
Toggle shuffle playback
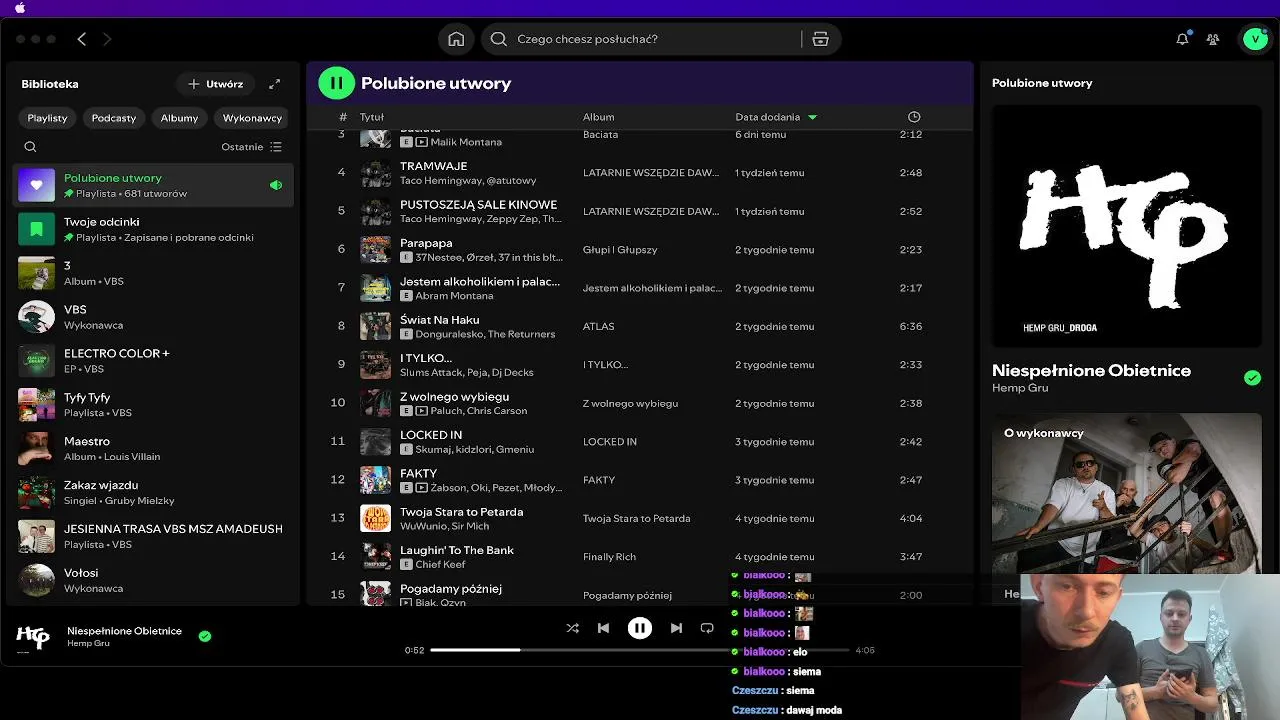pyautogui.click(x=572, y=628)
